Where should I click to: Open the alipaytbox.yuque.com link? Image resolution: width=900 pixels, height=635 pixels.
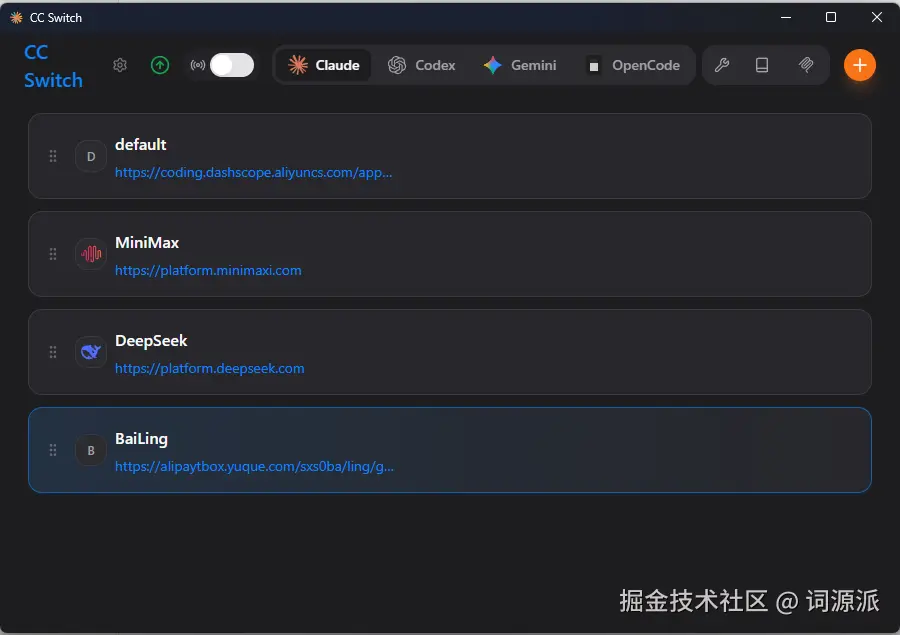254,466
